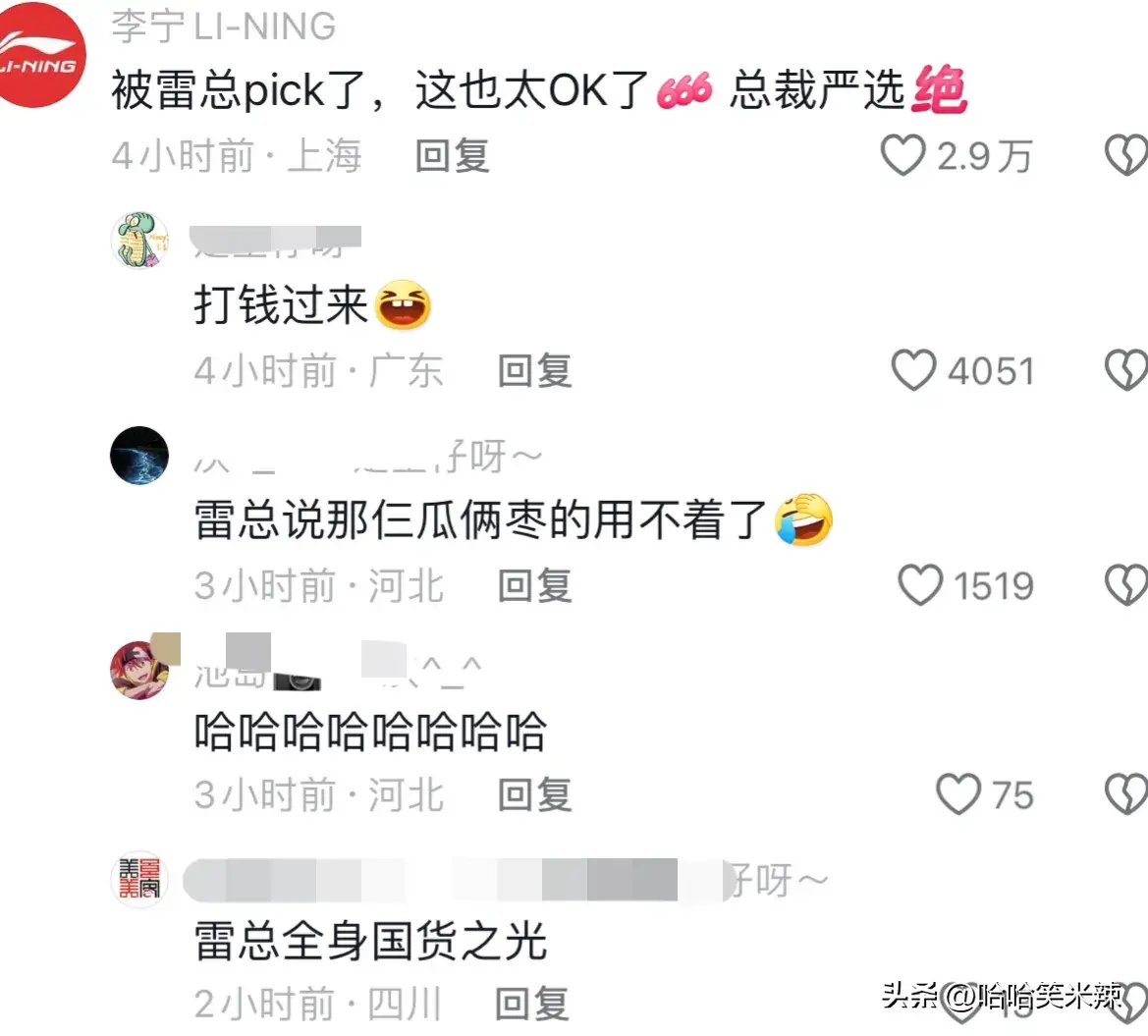Screen dimensions: 1148x1036
Task: Reply to the 雷总全身国货之光 comment
Action: click(532, 1004)
